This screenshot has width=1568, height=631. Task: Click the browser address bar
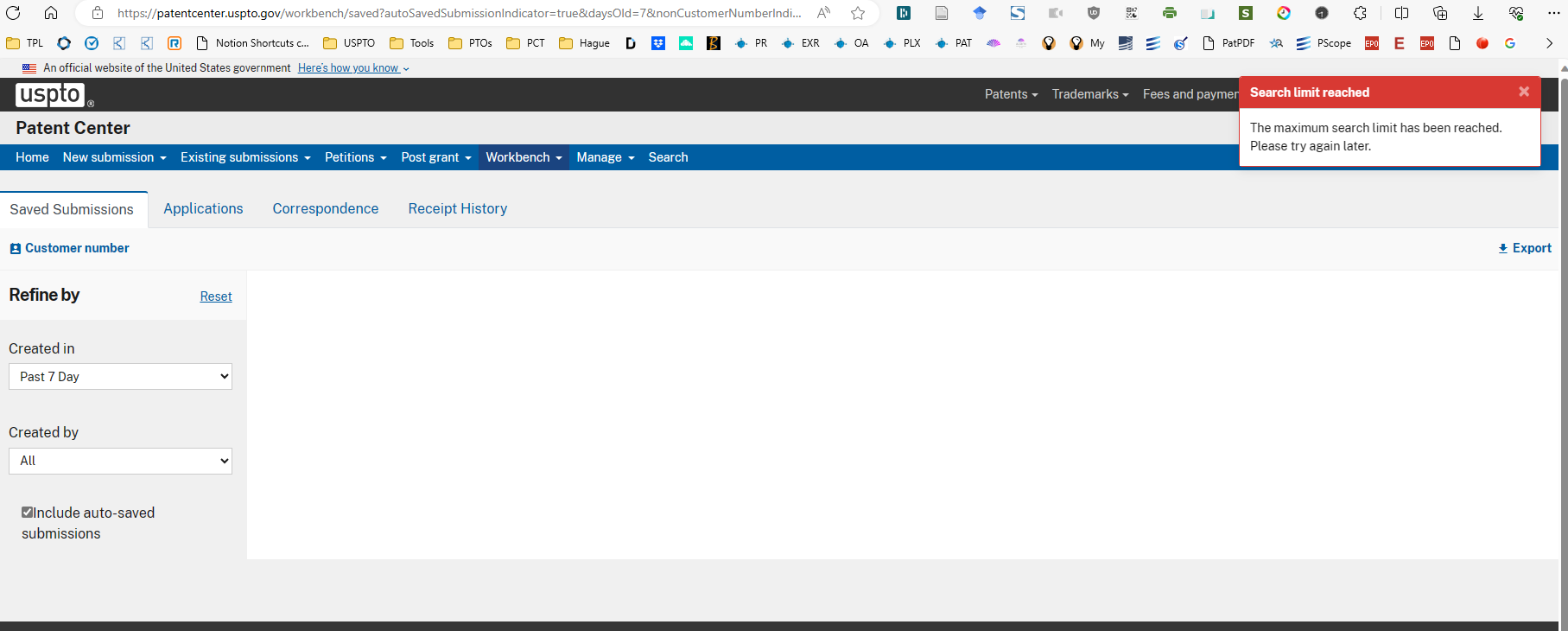point(458,13)
